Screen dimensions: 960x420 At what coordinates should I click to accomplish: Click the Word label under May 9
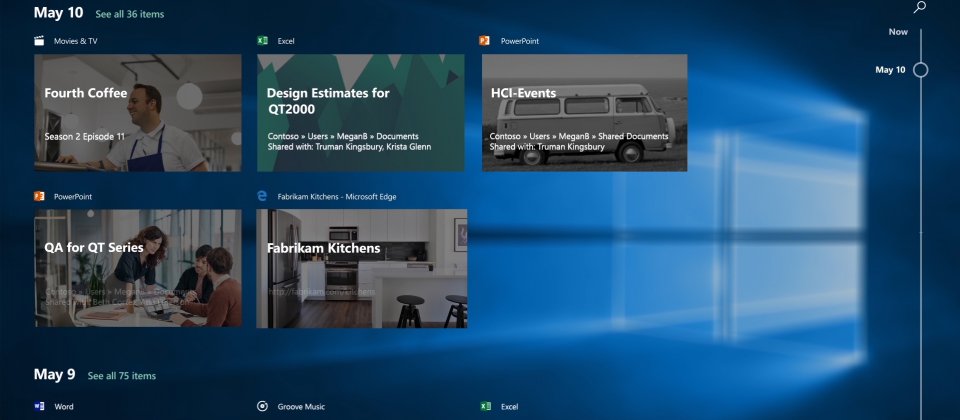64,407
